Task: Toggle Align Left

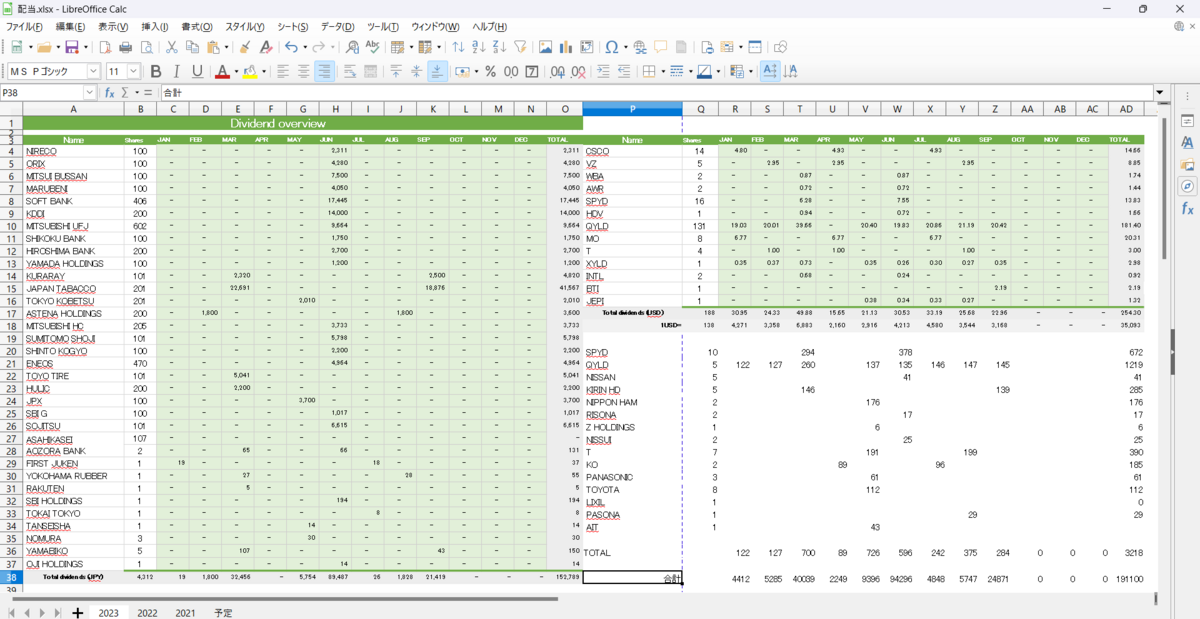Action: click(282, 71)
